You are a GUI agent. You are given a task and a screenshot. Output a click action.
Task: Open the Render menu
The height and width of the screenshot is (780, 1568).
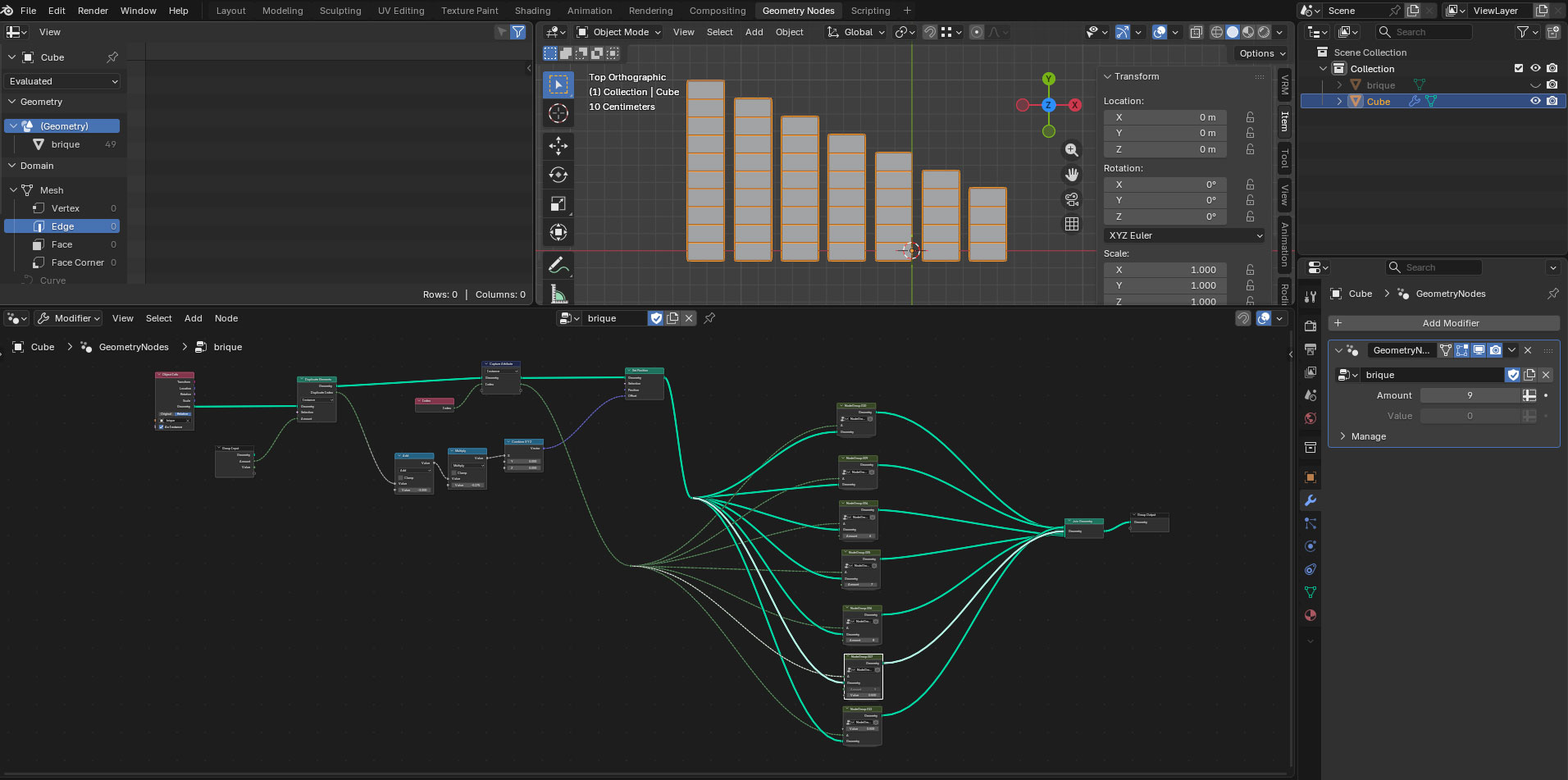point(93,11)
